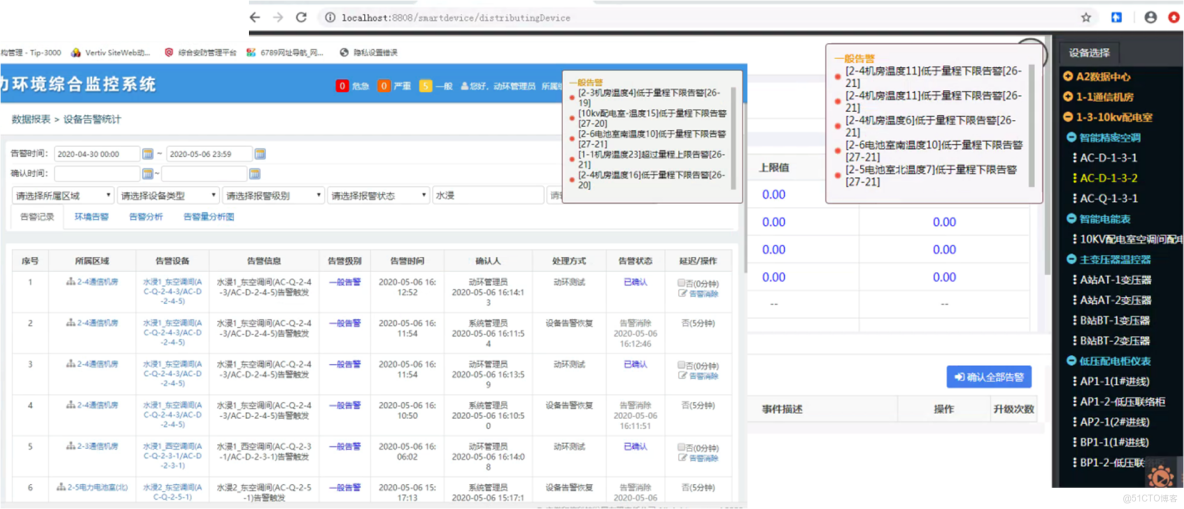
Task: Open the 请选择所属区域 dropdown
Action: pos(63,196)
